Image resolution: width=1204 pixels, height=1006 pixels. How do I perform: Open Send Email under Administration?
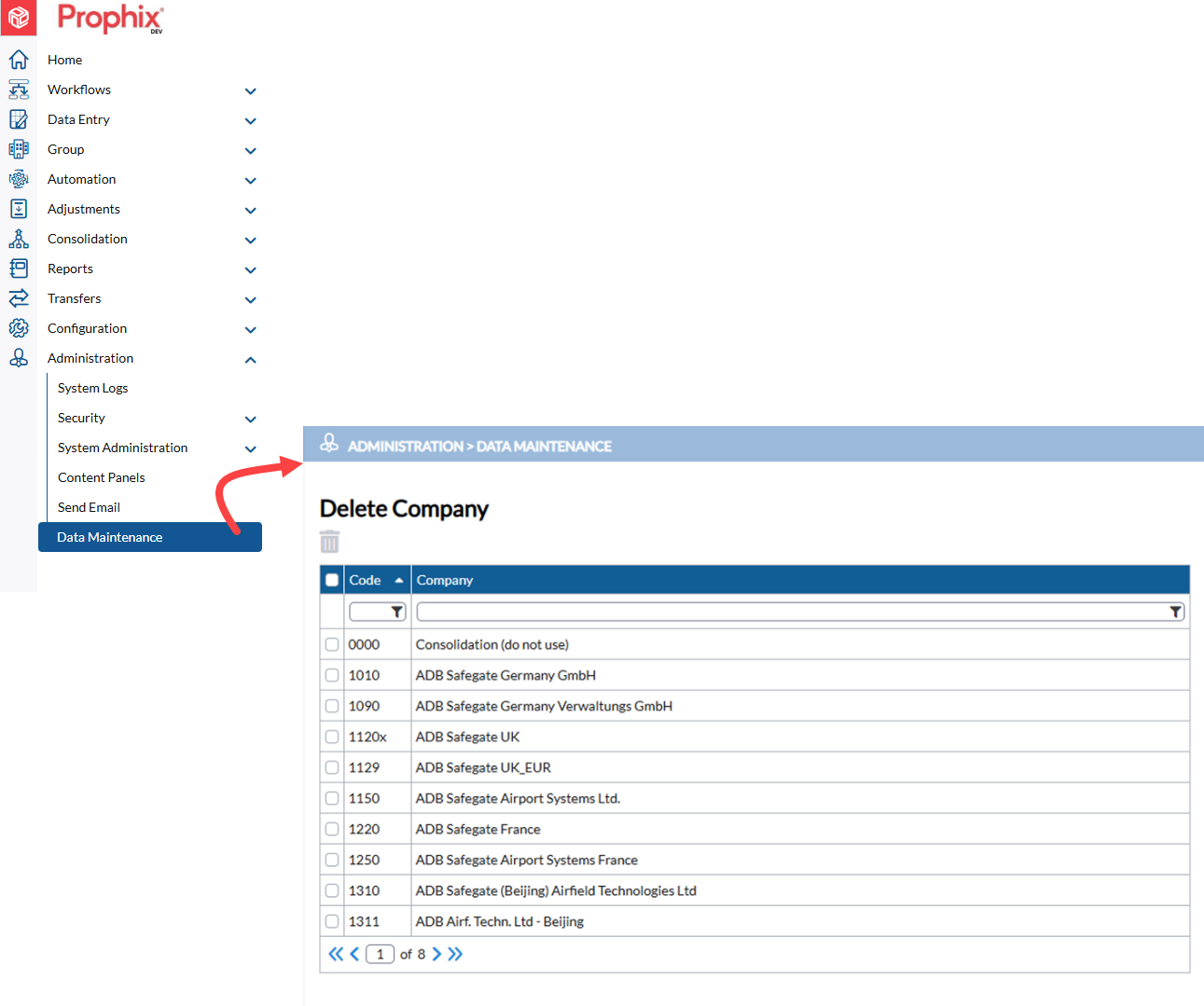coord(90,507)
